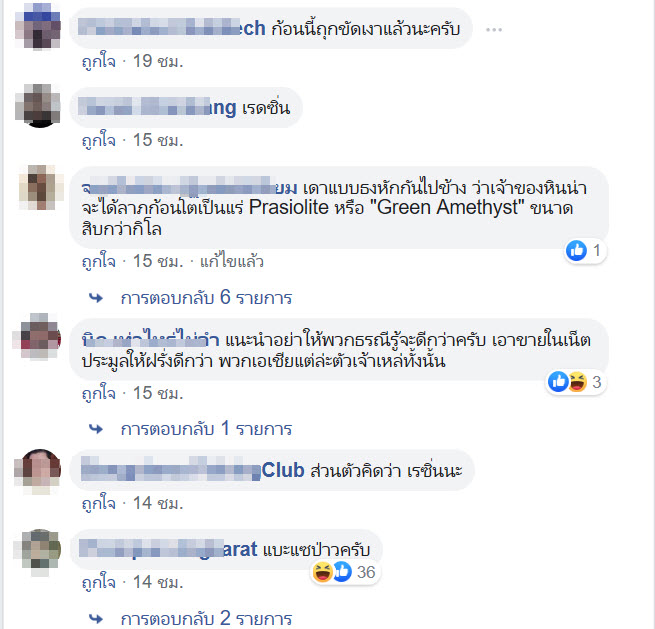Image resolution: width=655 pixels, height=629 pixels.
Task: Like the แบะแซป่าวครับ comment
Action: (99, 582)
